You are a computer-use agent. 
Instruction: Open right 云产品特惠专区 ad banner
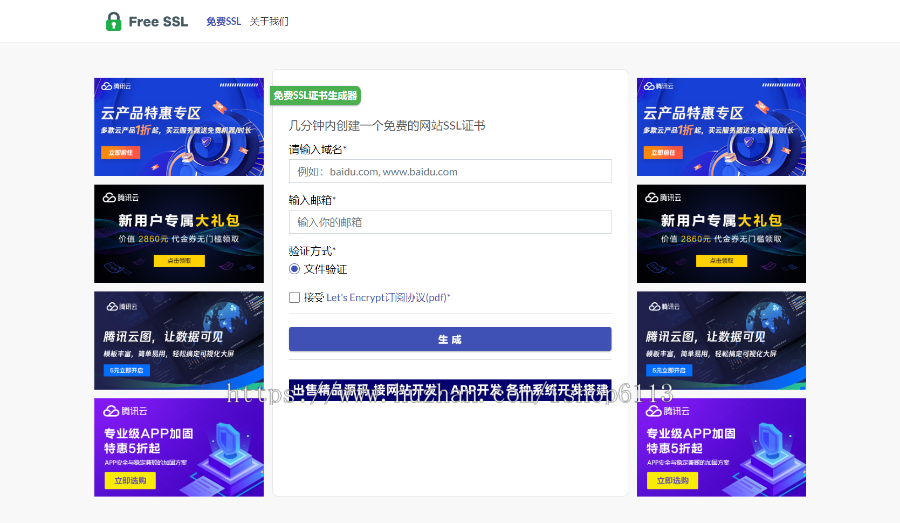point(721,127)
